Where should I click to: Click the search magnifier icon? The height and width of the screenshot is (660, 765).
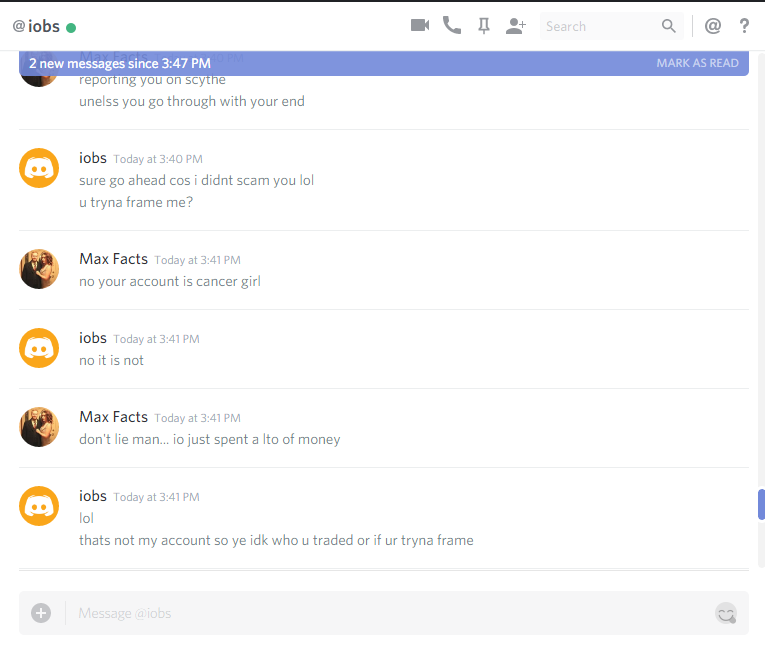[669, 26]
